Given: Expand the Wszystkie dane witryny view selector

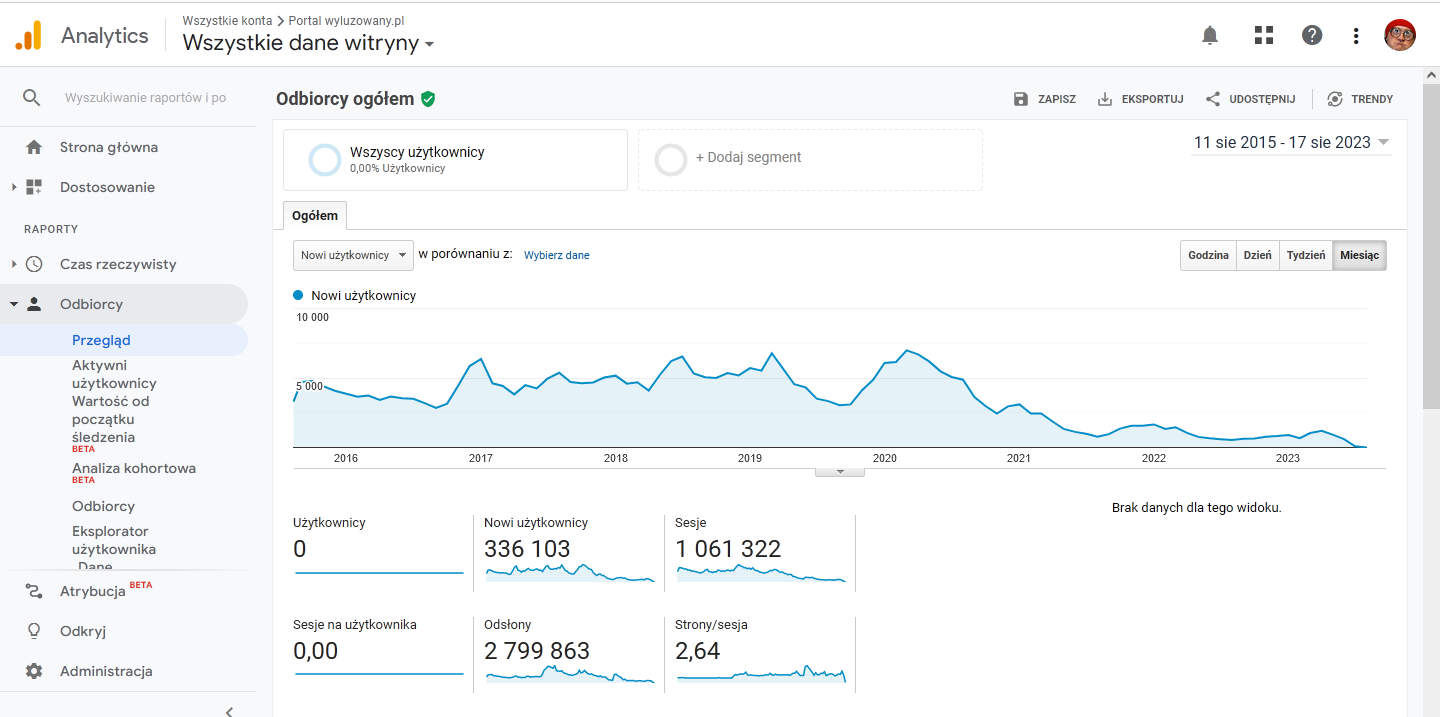Looking at the screenshot, I should [x=308, y=43].
